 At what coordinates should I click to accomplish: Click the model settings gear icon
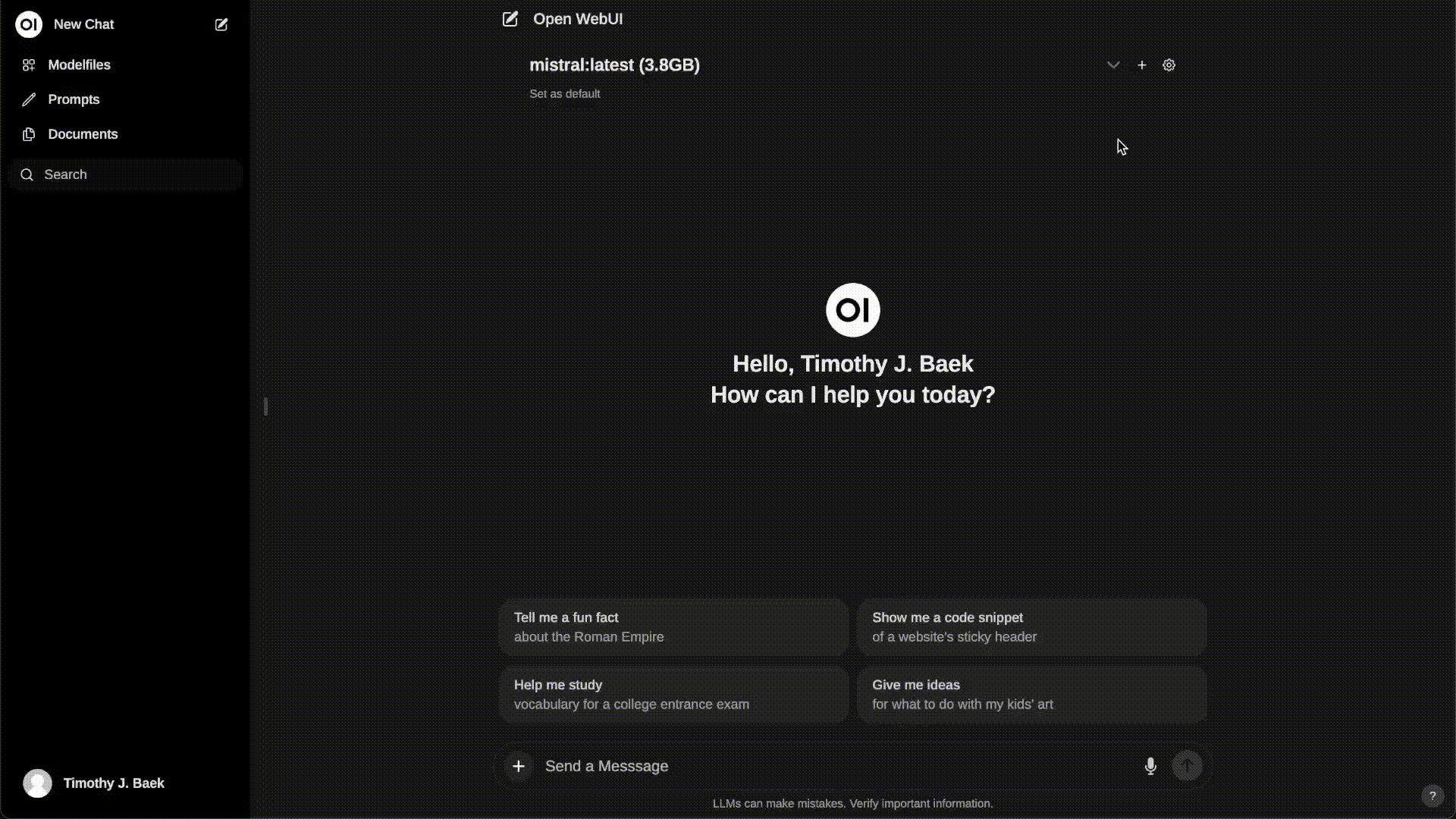point(1169,65)
